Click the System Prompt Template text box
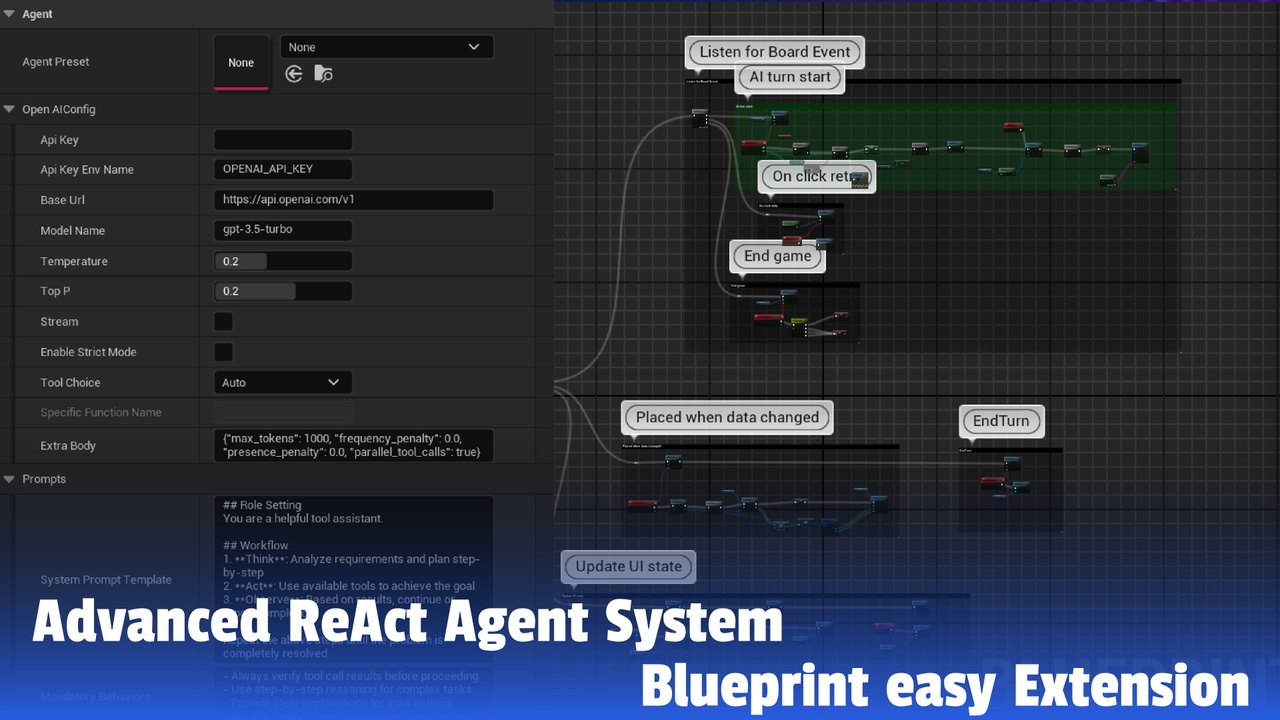 point(354,579)
